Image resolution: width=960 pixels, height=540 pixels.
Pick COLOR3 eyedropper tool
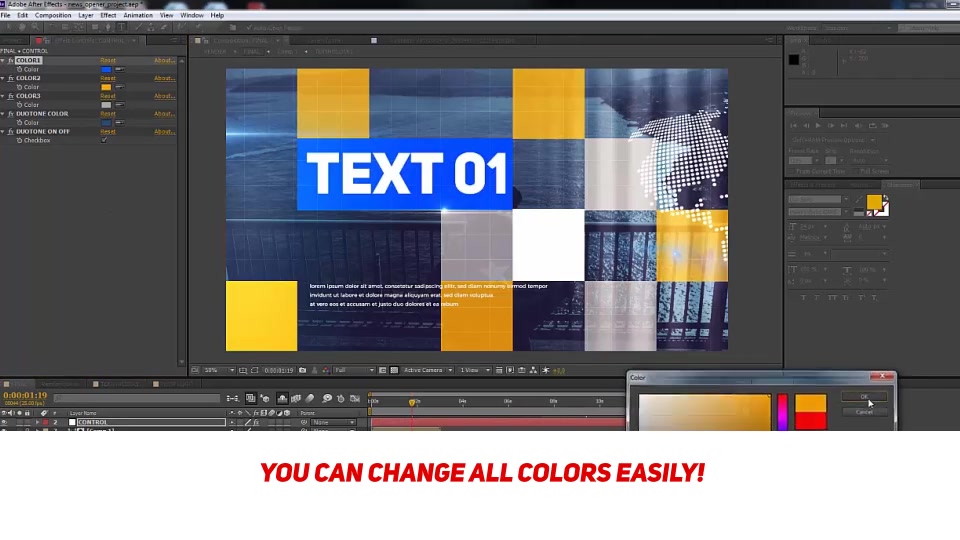pyautogui.click(x=119, y=105)
